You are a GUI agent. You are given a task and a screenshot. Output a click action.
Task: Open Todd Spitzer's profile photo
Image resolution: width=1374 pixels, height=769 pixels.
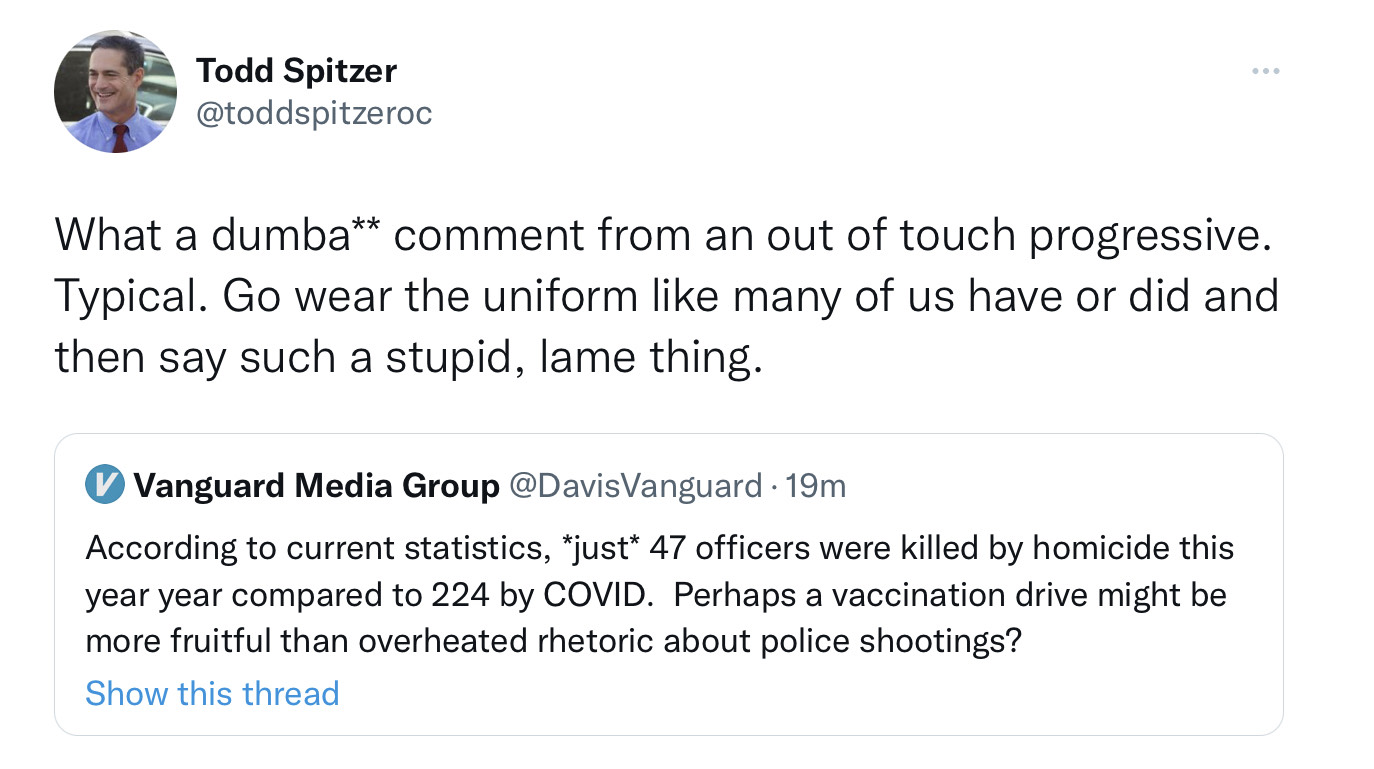coord(115,91)
